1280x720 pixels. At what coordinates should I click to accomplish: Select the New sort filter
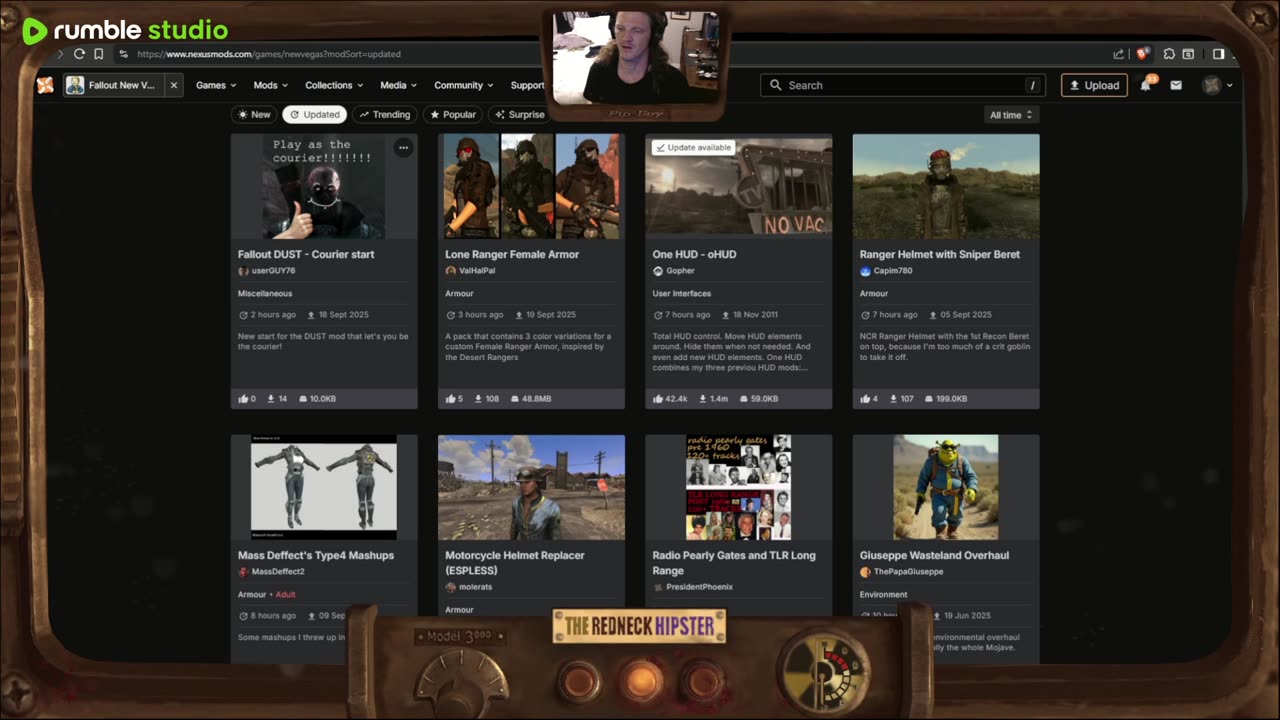pyautogui.click(x=254, y=115)
